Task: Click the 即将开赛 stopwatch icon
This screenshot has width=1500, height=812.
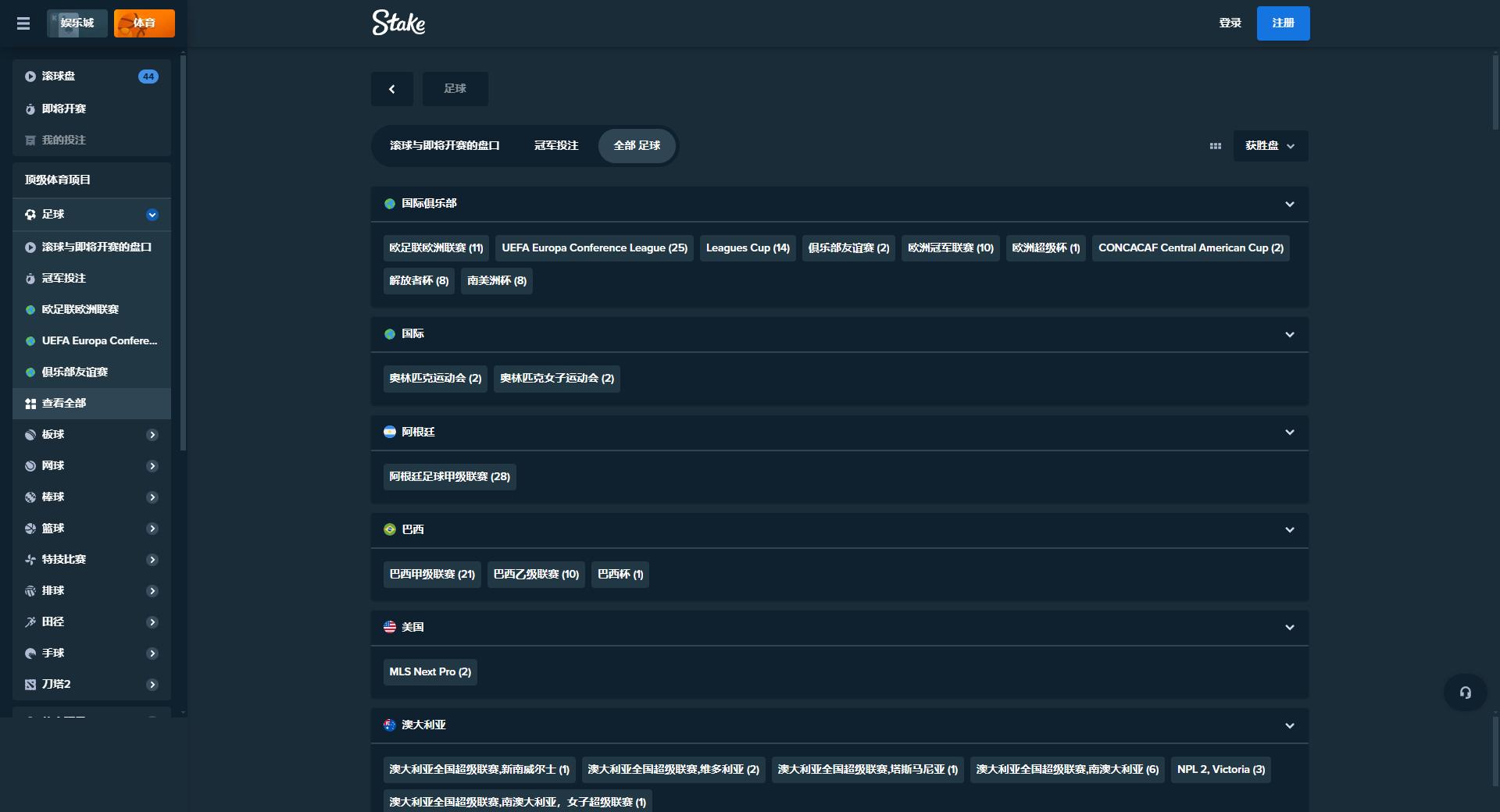Action: click(30, 109)
